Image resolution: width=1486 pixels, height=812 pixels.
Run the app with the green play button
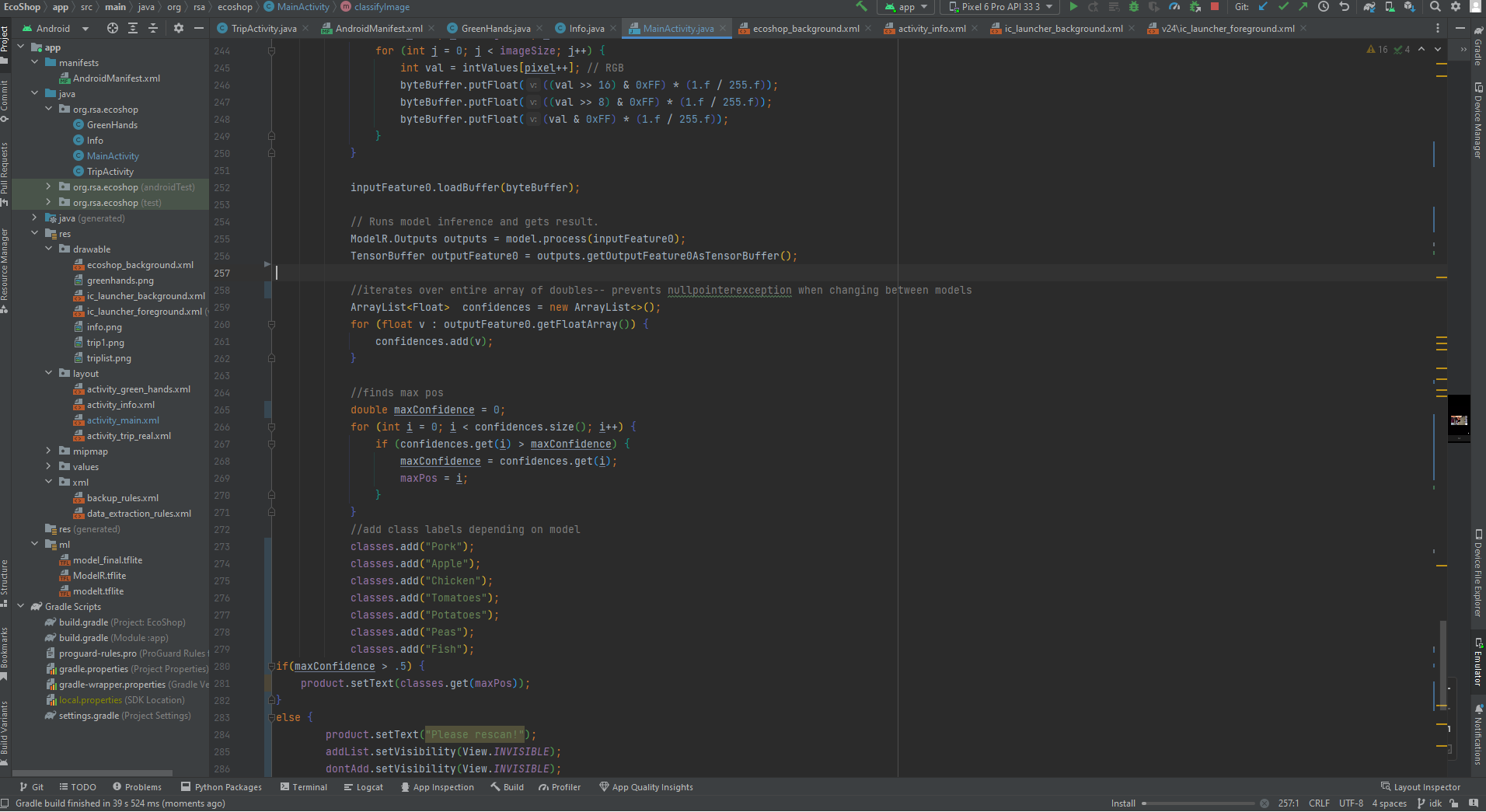[1073, 7]
